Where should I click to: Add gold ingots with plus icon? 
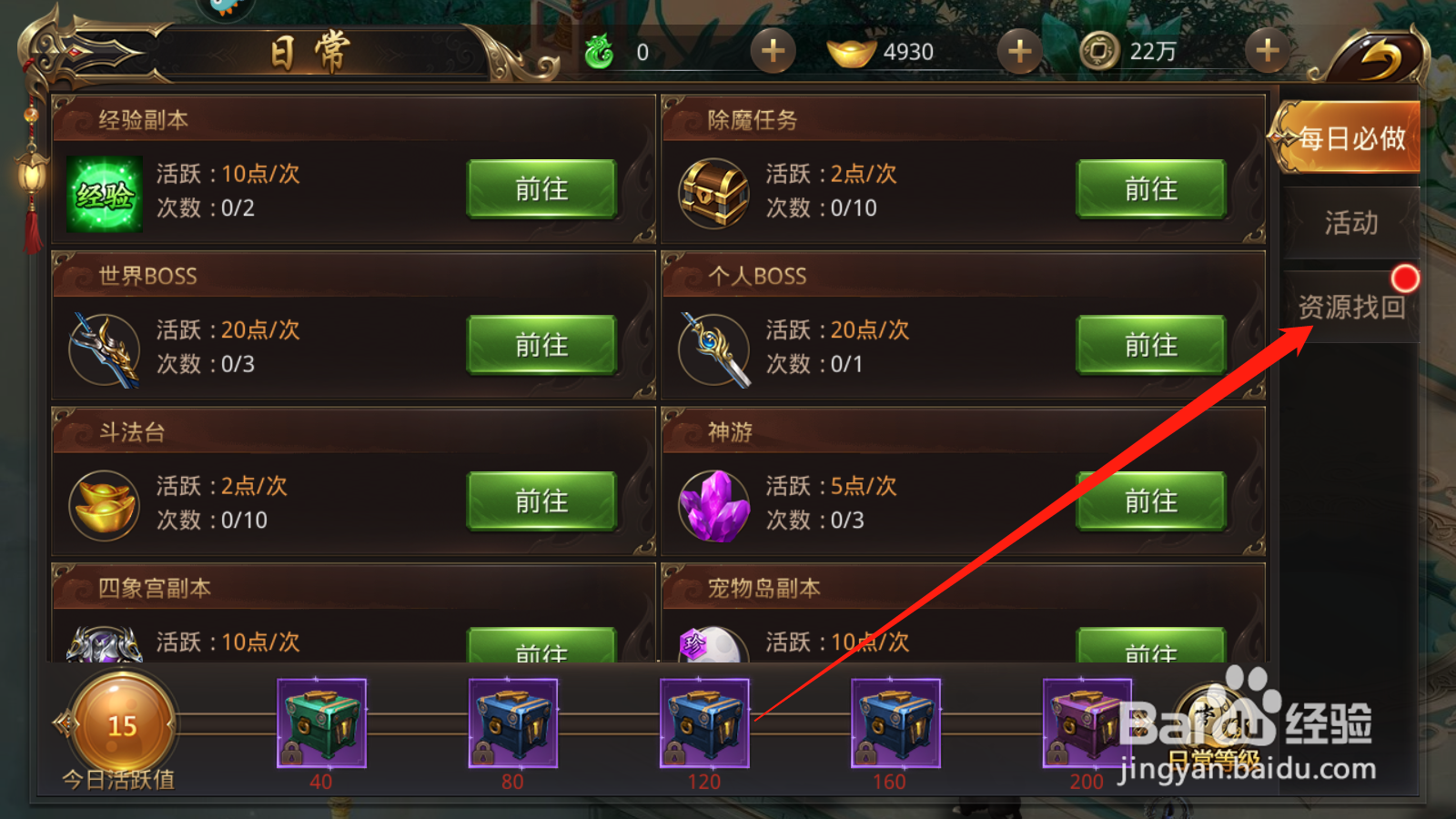(1019, 51)
